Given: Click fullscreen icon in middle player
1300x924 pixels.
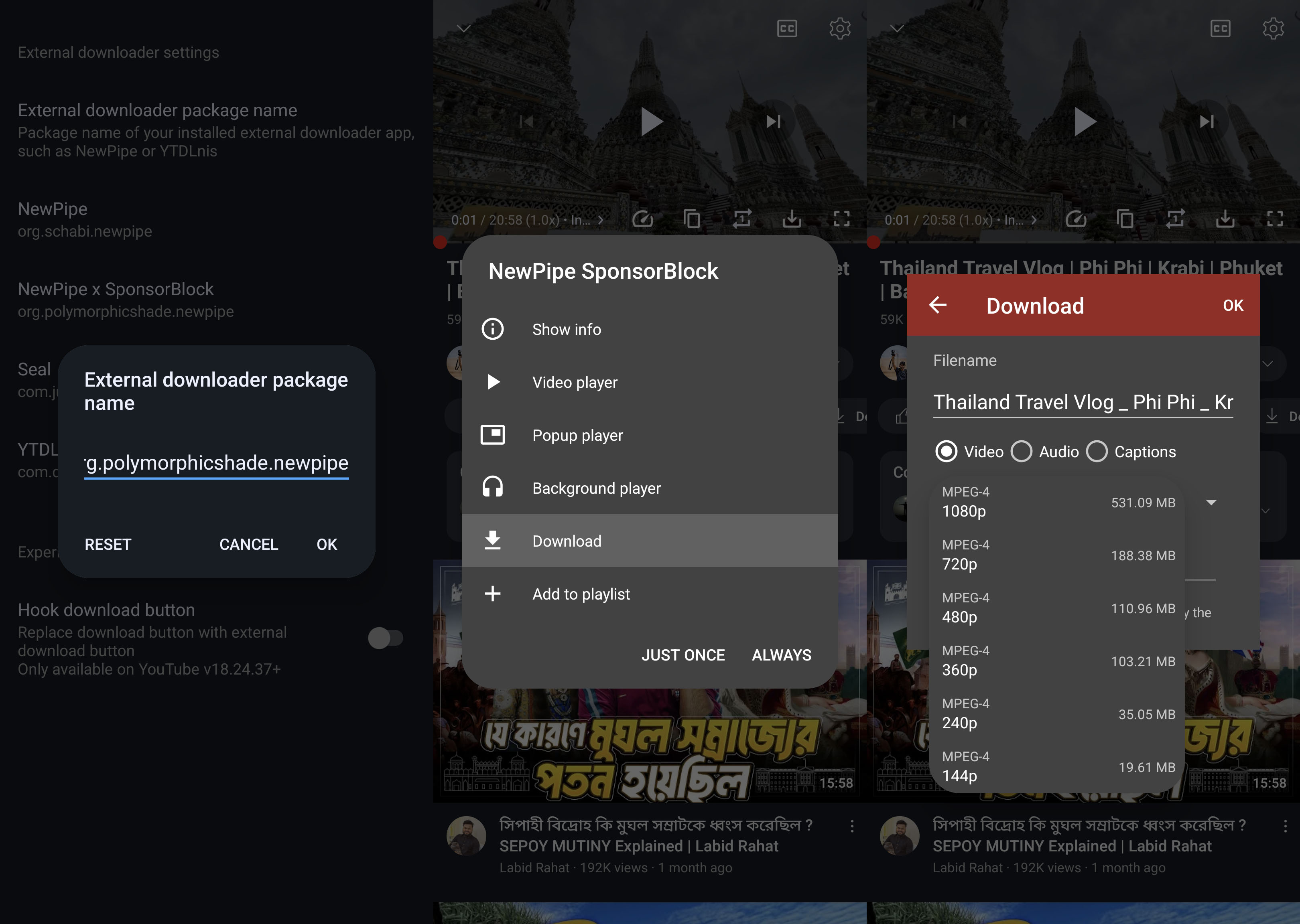Looking at the screenshot, I should (841, 219).
